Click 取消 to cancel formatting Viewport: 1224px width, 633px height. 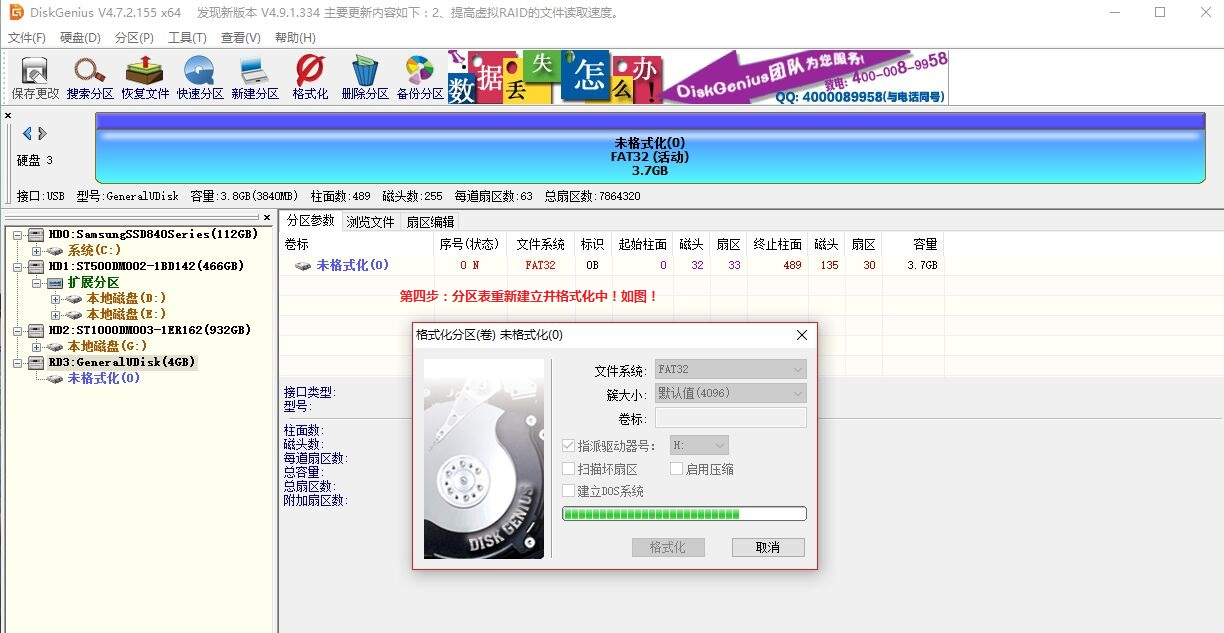[768, 547]
